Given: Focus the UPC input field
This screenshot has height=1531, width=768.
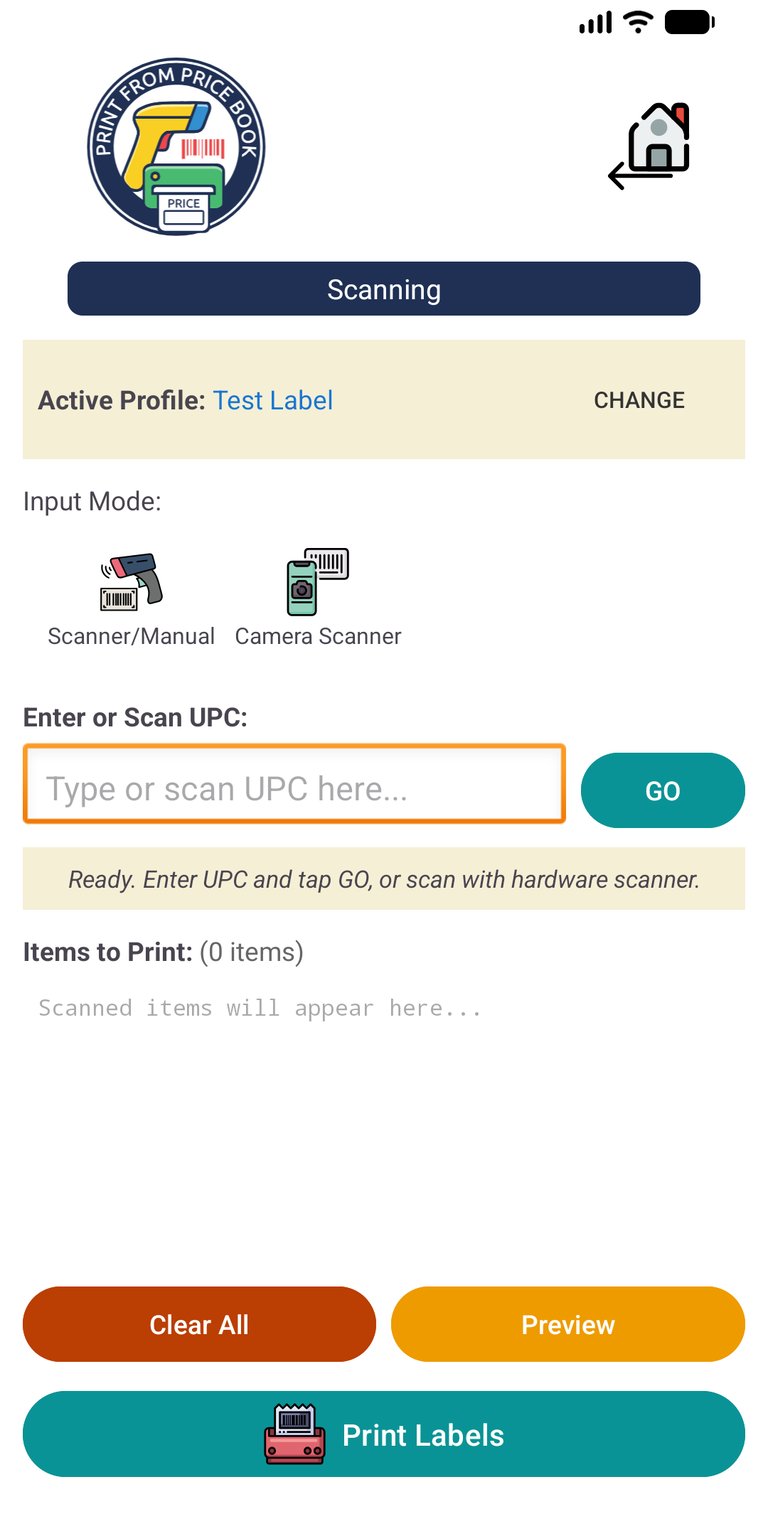Looking at the screenshot, I should 294,789.
